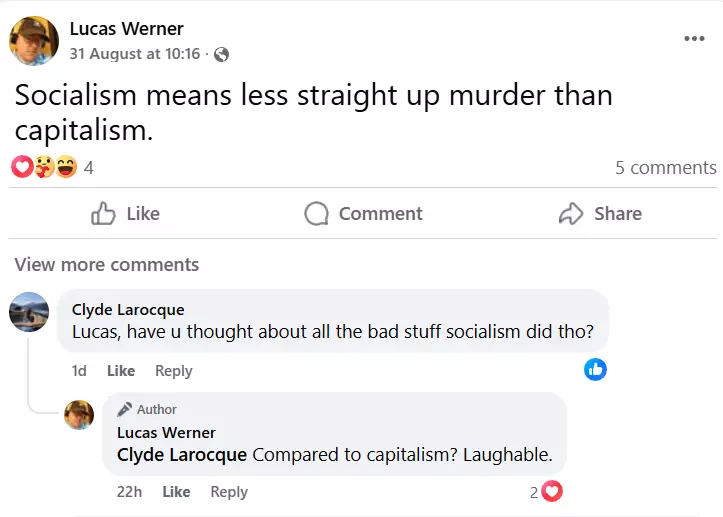This screenshot has width=723, height=517.
Task: Open Lucas Werner's profile from post header name
Action: 126,29
